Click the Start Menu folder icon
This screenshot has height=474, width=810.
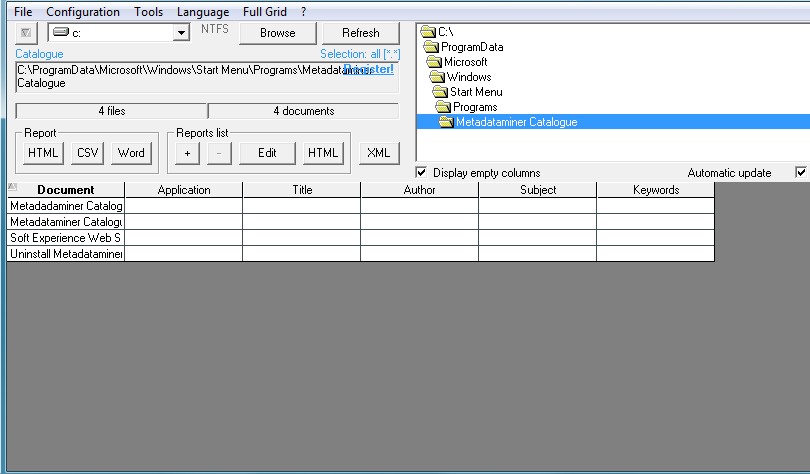440,92
